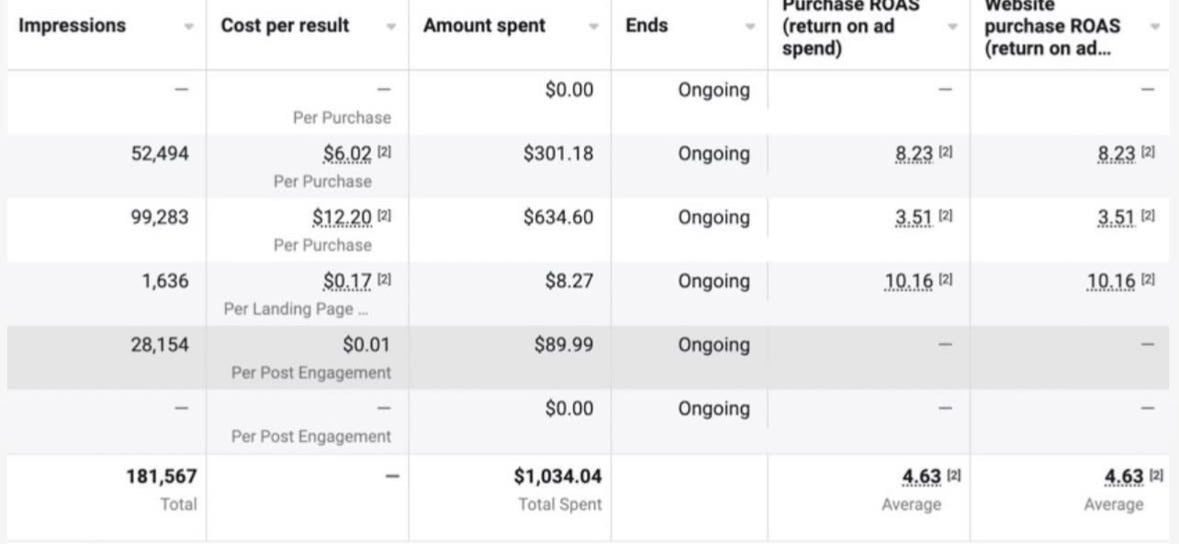Screen dimensions: 1179x544
Task: Click the dropdown arrow on Ends column
Action: (x=750, y=27)
